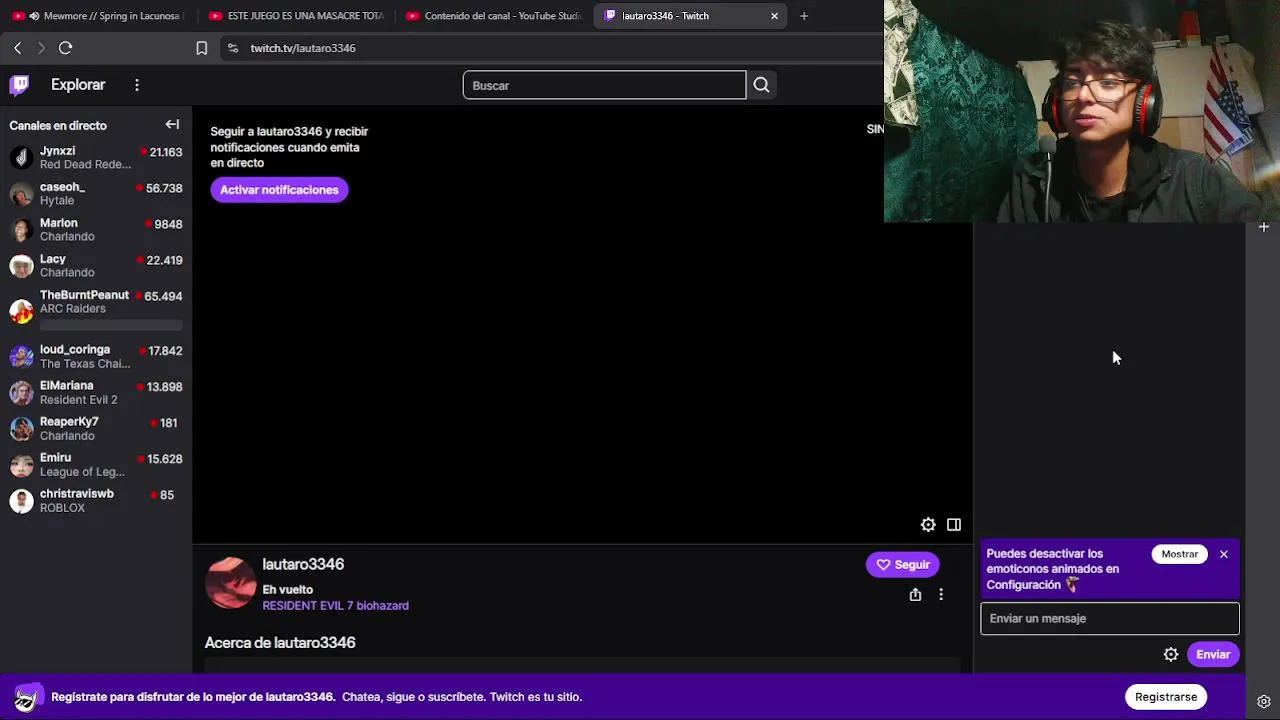Open loud_coringa channel in sidebar
Viewport: 1280px width, 720px height.
click(96, 357)
